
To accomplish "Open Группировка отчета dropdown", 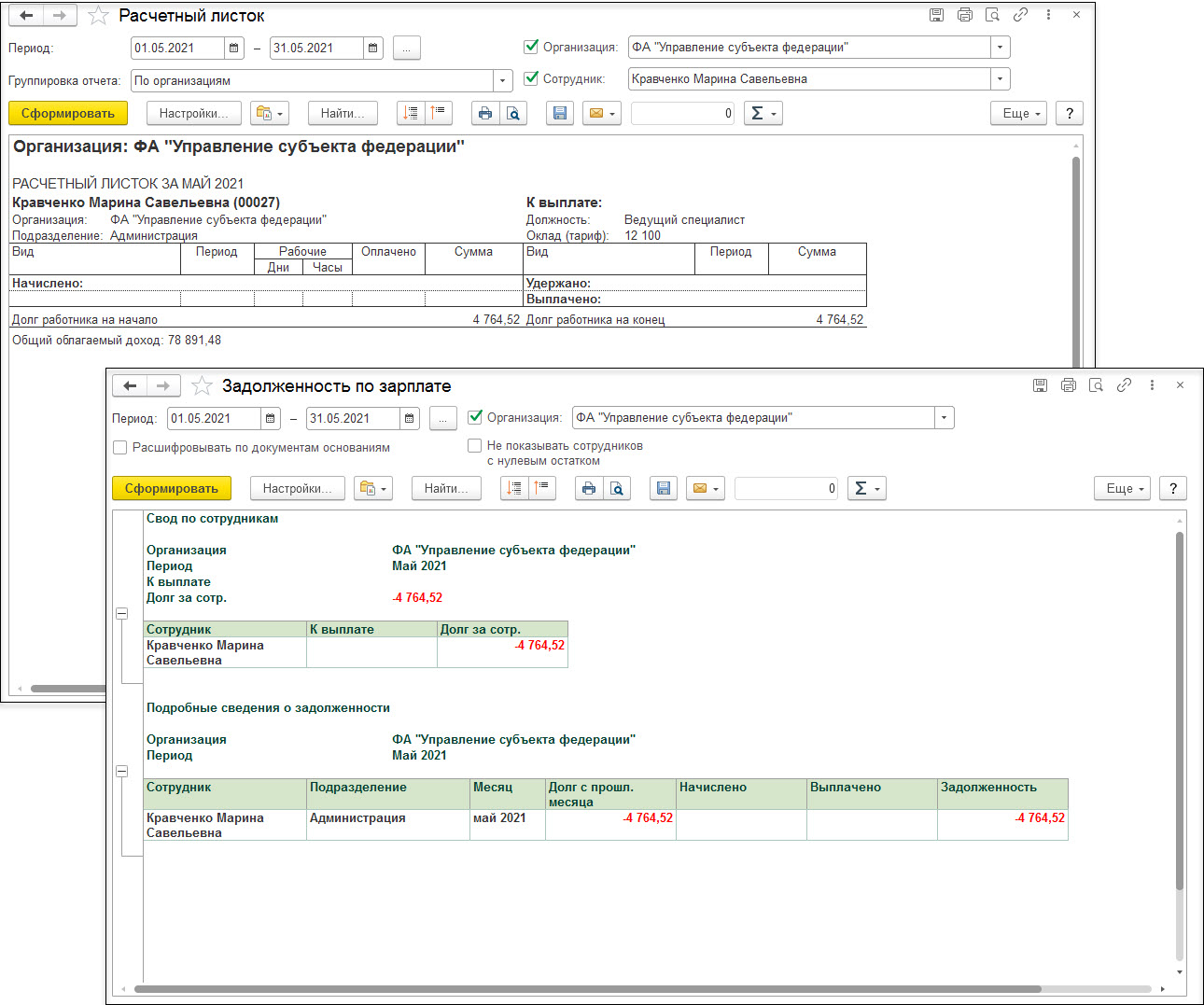I will (x=503, y=80).
